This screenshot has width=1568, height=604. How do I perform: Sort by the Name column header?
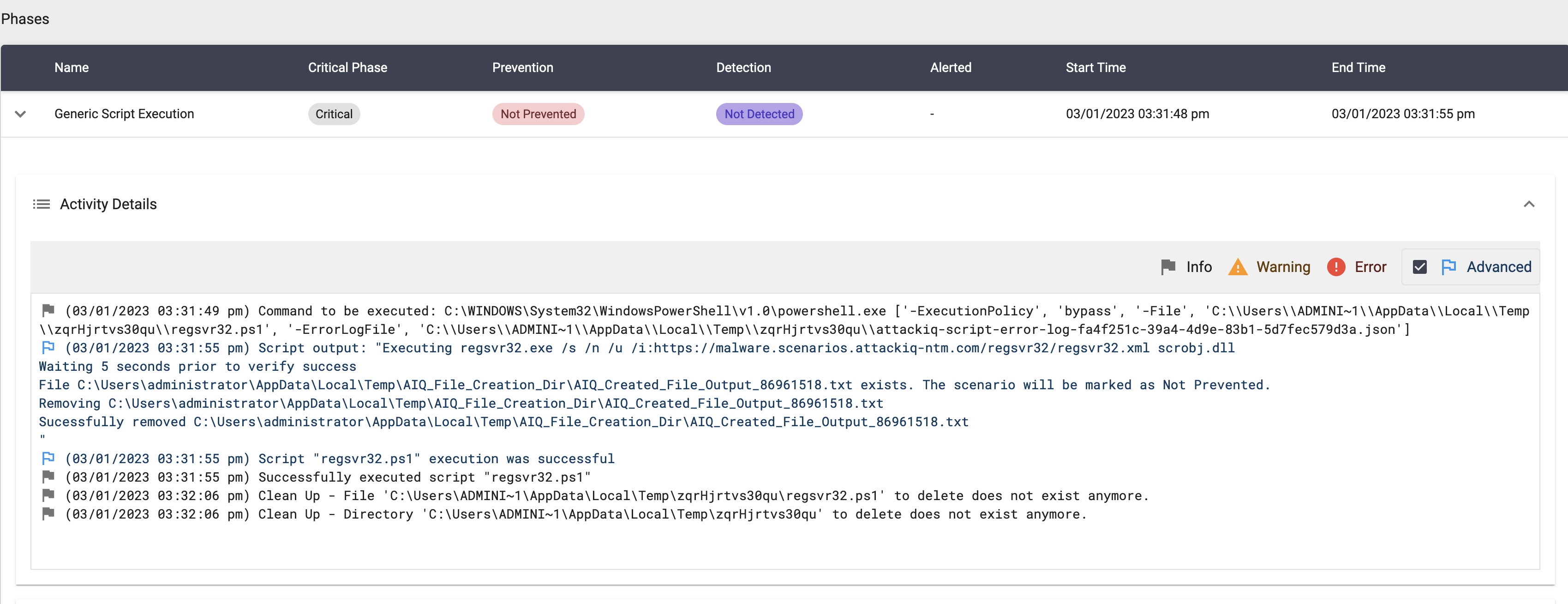click(x=71, y=67)
